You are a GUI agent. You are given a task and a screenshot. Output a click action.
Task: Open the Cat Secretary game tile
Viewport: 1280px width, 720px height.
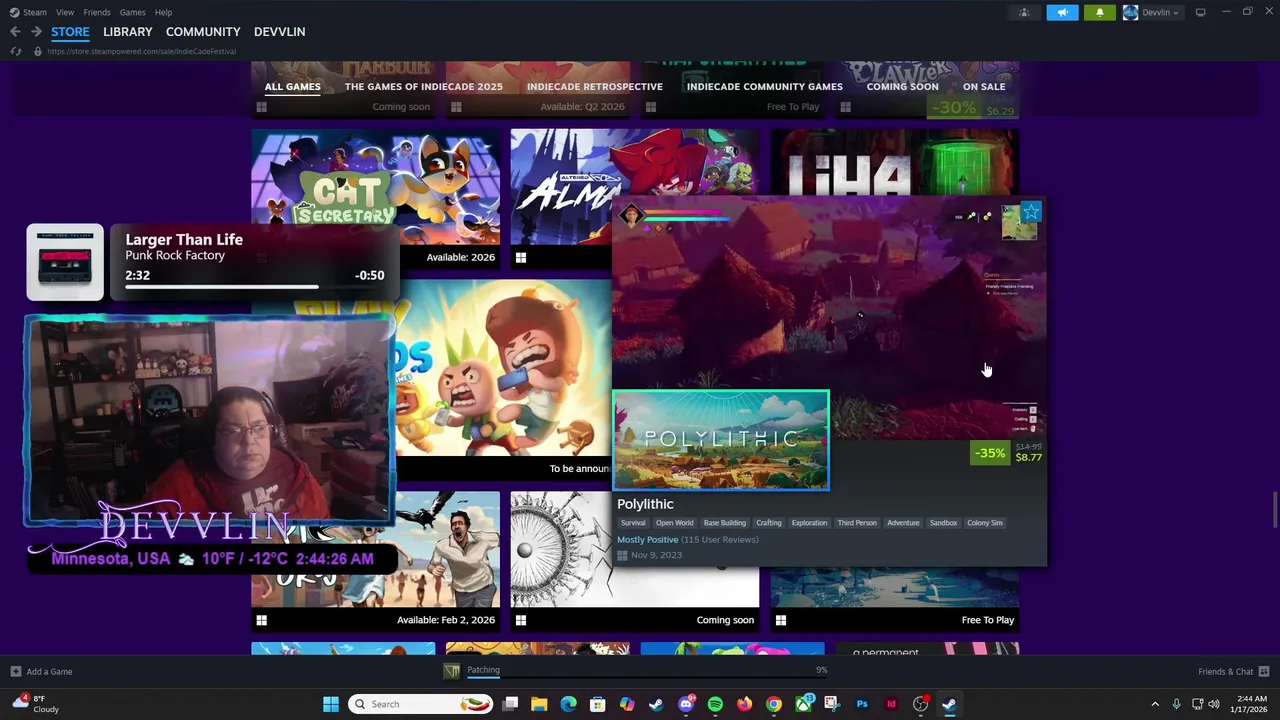[375, 186]
